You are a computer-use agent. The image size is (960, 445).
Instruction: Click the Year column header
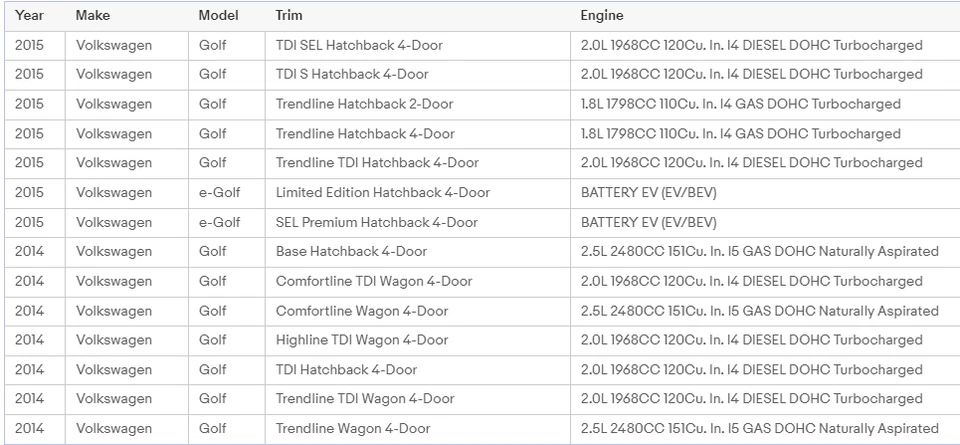point(29,16)
